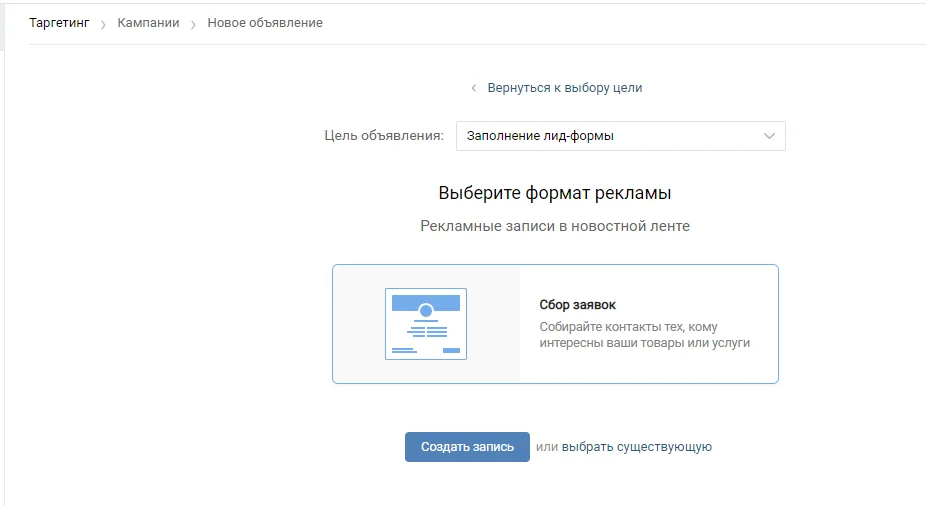Viewport: 926px width, 506px height.
Task: Click the back chevron before Вернуться
Action: [474, 88]
